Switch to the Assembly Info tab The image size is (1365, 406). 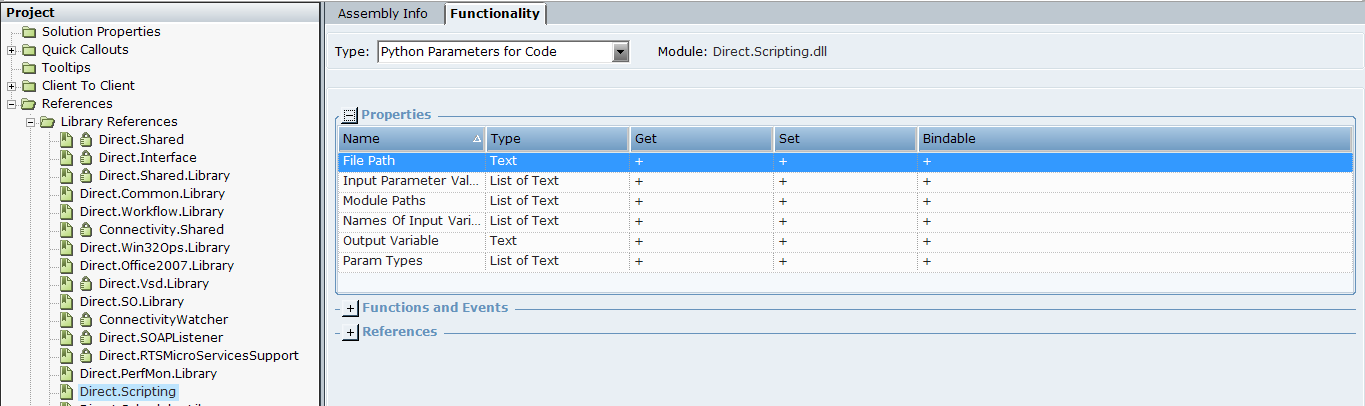tap(382, 13)
